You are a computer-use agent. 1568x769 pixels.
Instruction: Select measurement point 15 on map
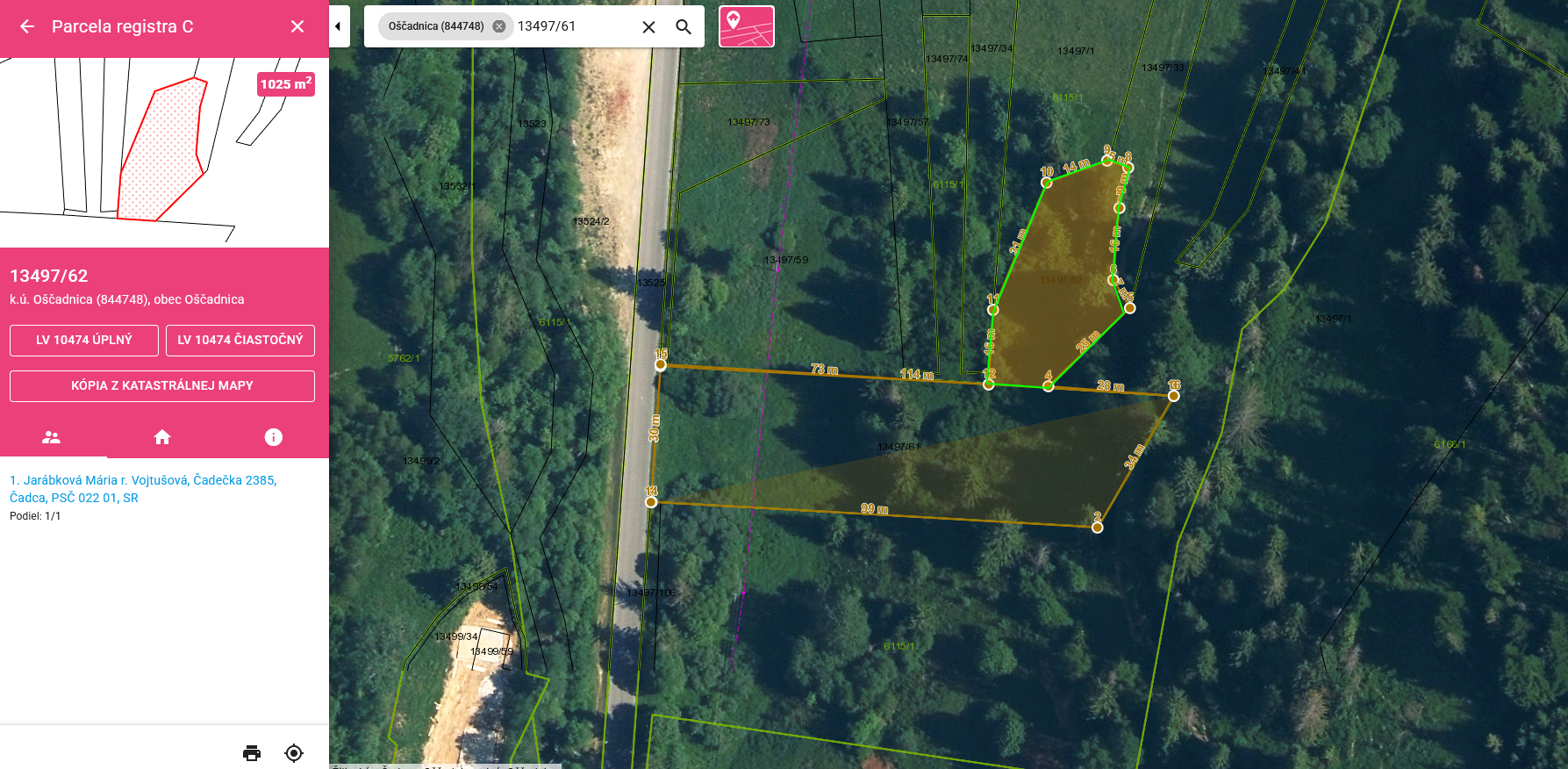(661, 365)
